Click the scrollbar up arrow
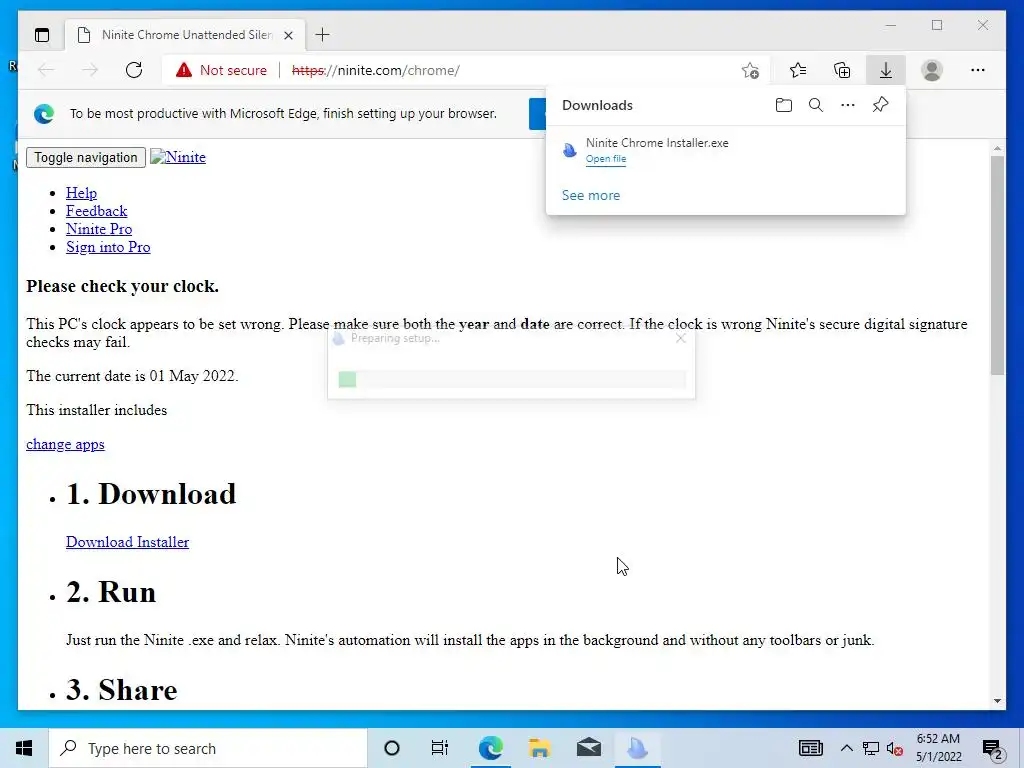1024x768 pixels. [997, 148]
